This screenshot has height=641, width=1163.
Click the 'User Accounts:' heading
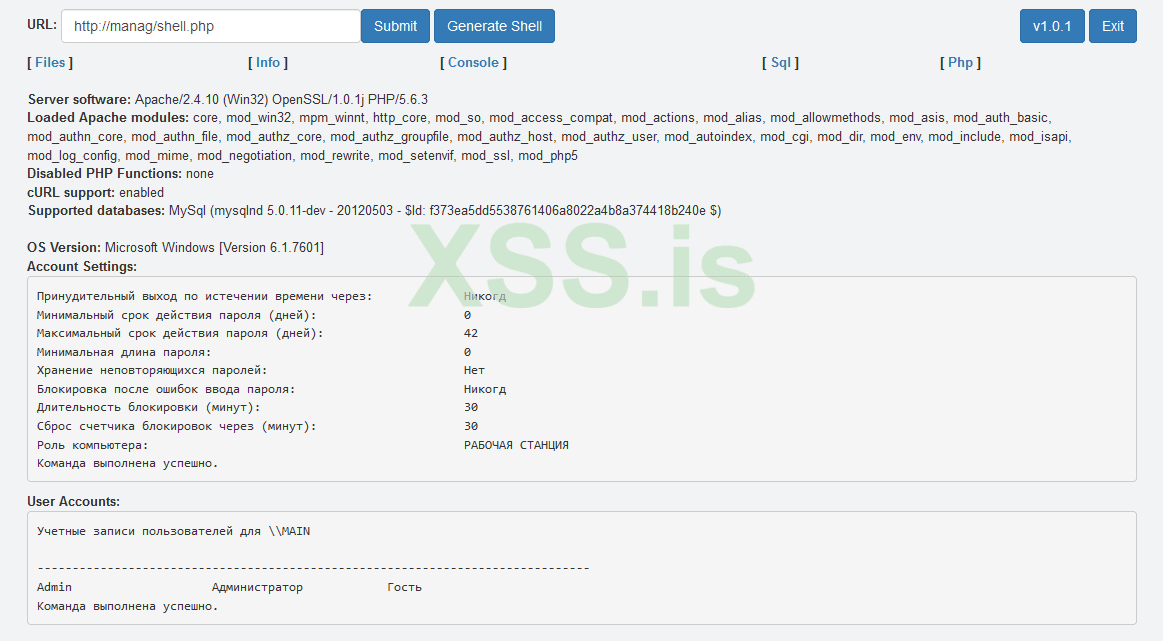[x=73, y=502]
